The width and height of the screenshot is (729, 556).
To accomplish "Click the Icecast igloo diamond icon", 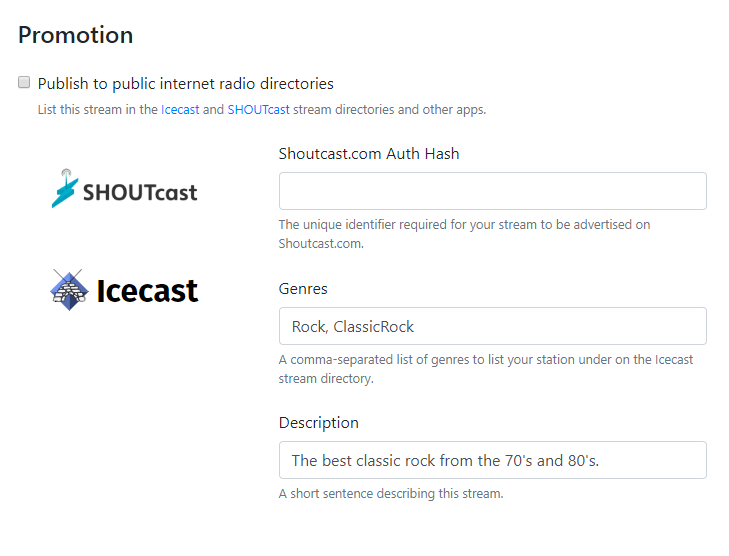I will tap(69, 290).
